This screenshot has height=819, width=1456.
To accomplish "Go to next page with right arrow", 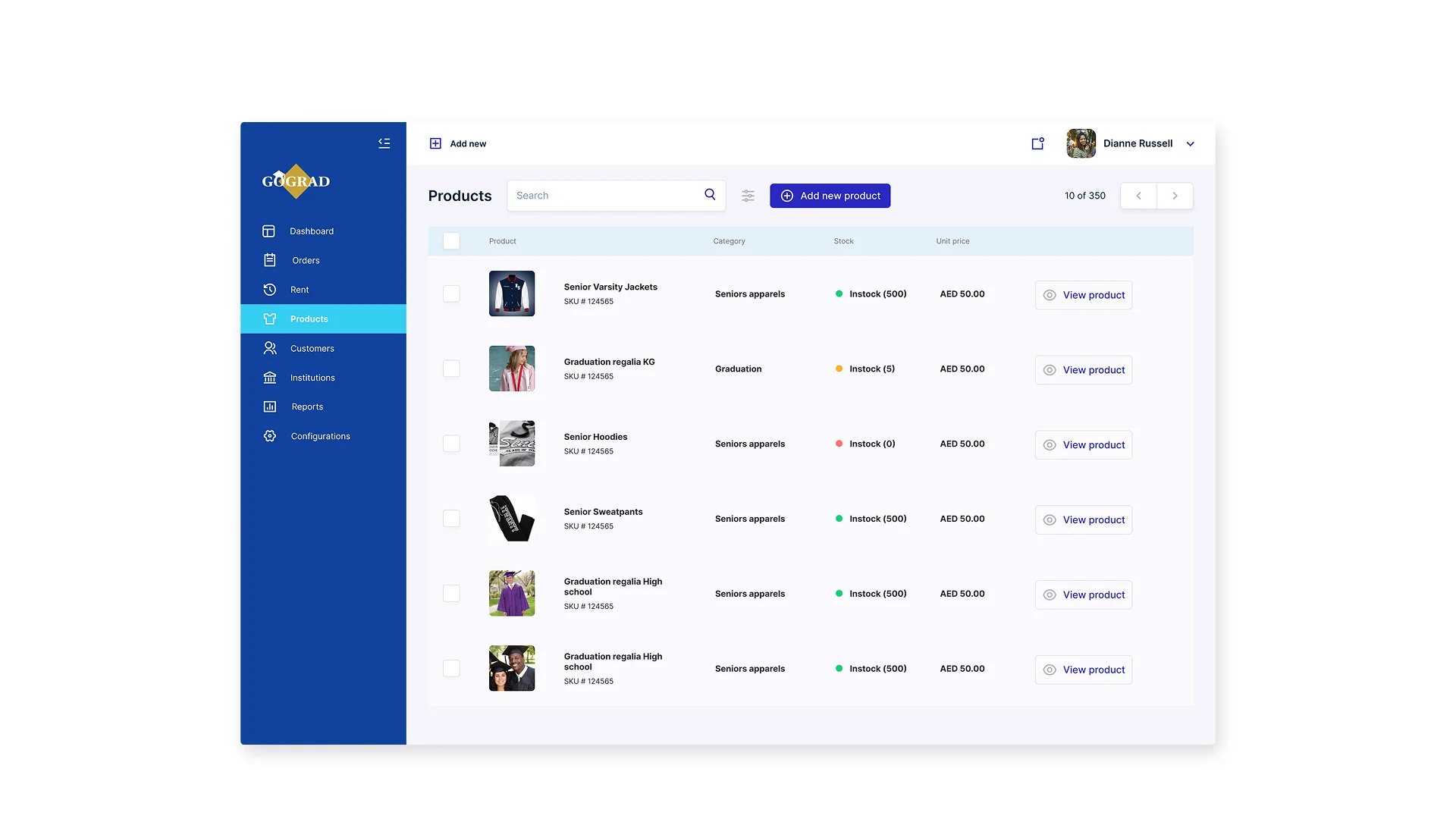I will pyautogui.click(x=1175, y=196).
